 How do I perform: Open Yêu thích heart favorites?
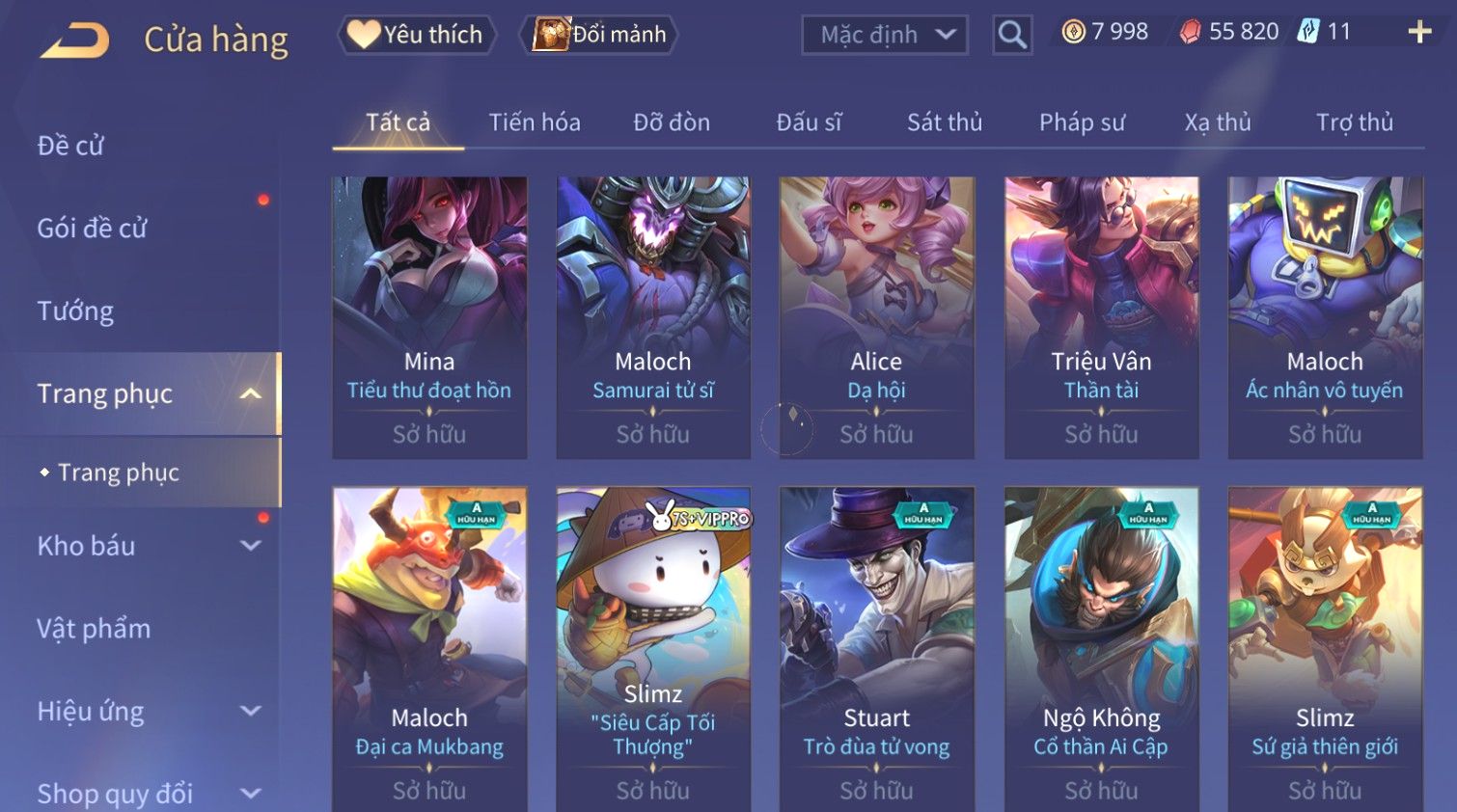(x=416, y=35)
